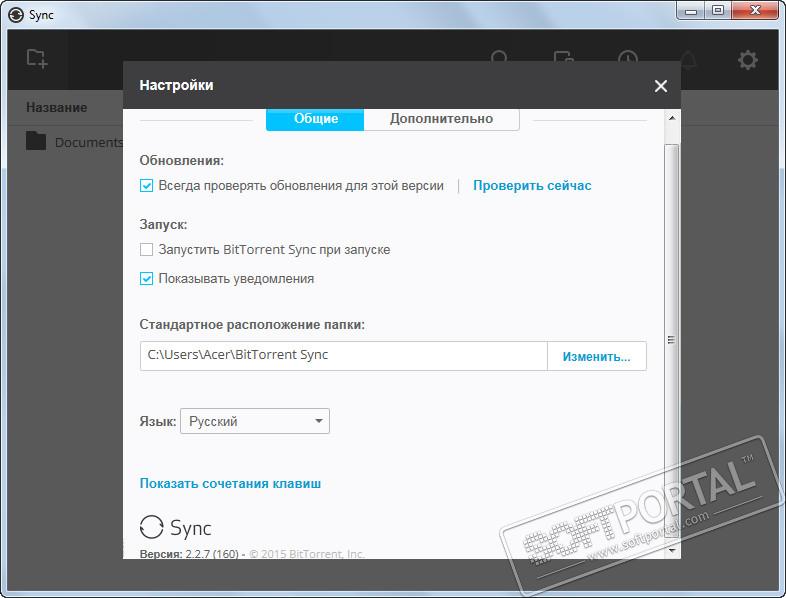Maximize the Sync window

pyautogui.click(x=718, y=11)
